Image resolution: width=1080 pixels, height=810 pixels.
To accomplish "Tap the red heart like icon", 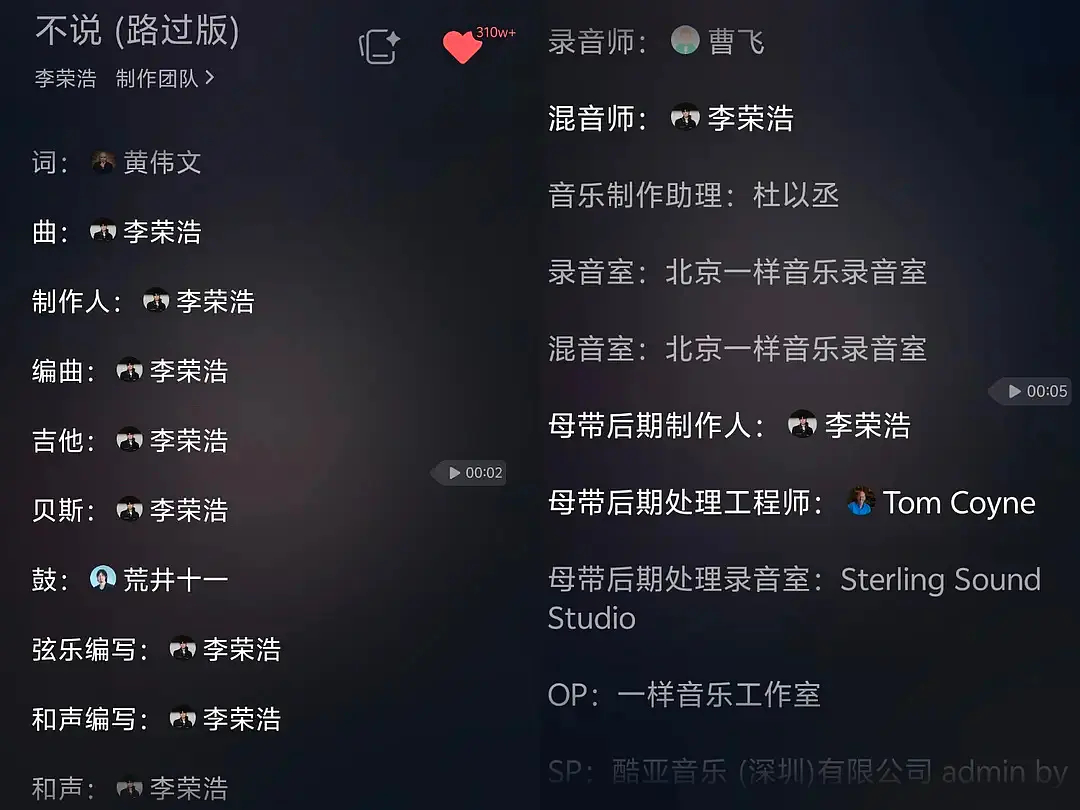I will coord(461,47).
